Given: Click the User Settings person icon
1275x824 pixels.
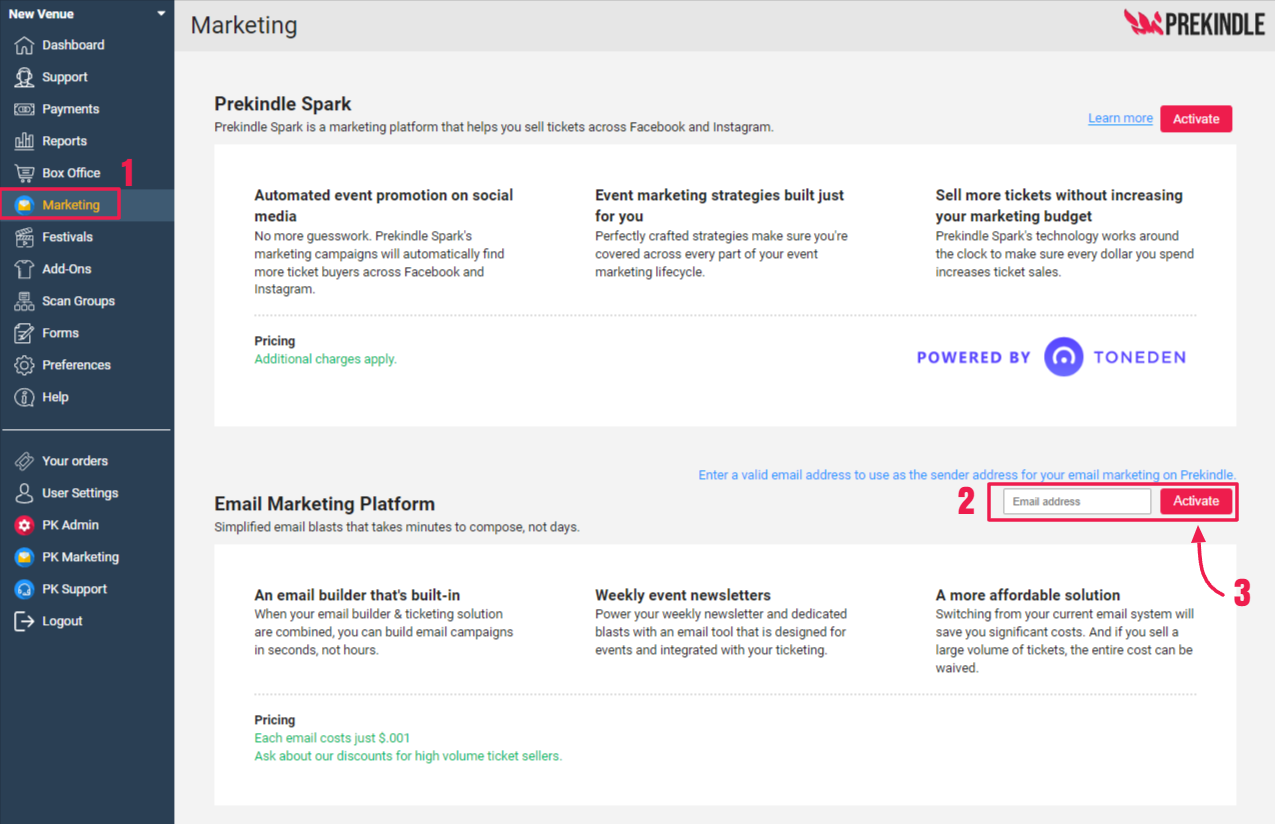Looking at the screenshot, I should [x=24, y=493].
